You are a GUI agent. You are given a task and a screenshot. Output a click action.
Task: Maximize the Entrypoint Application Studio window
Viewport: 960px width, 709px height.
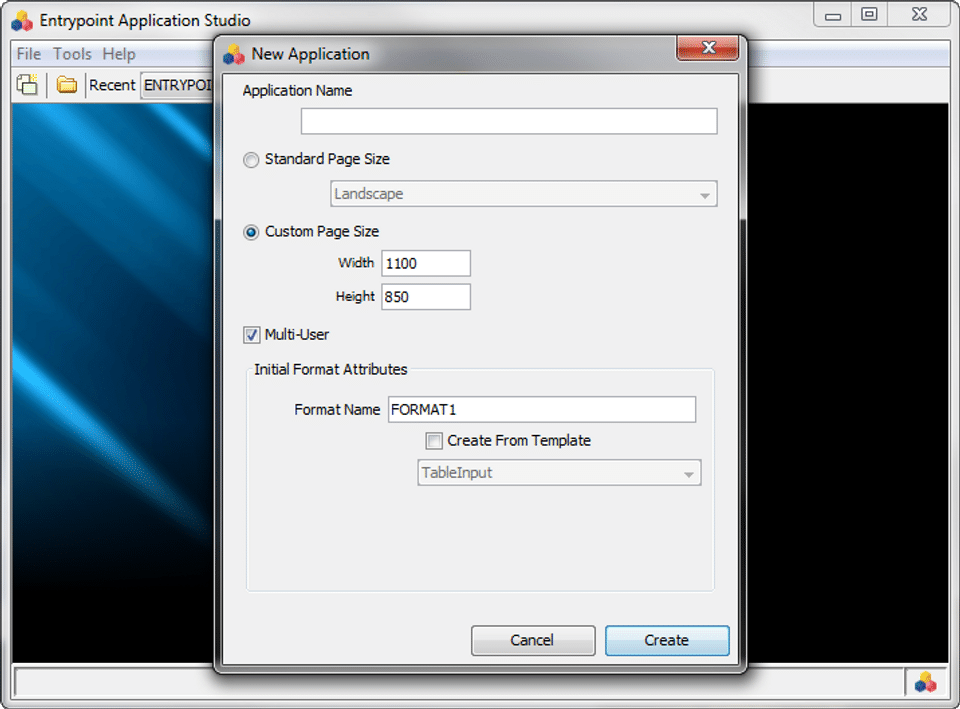click(869, 14)
